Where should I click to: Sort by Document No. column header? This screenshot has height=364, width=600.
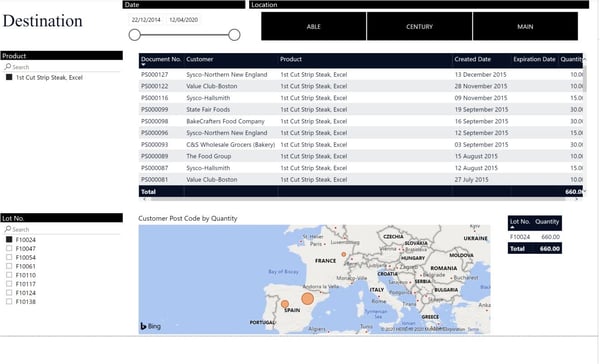(x=161, y=59)
